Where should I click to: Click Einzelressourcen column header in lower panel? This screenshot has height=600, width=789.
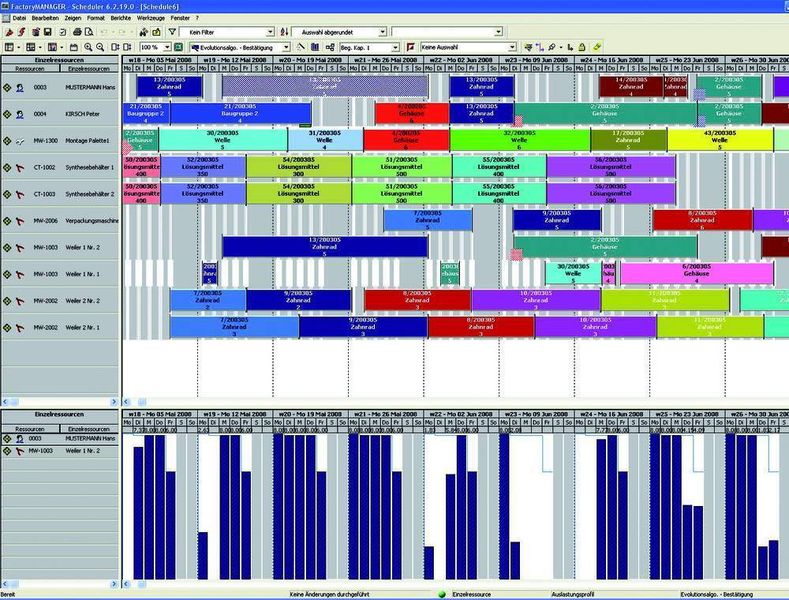[90, 429]
